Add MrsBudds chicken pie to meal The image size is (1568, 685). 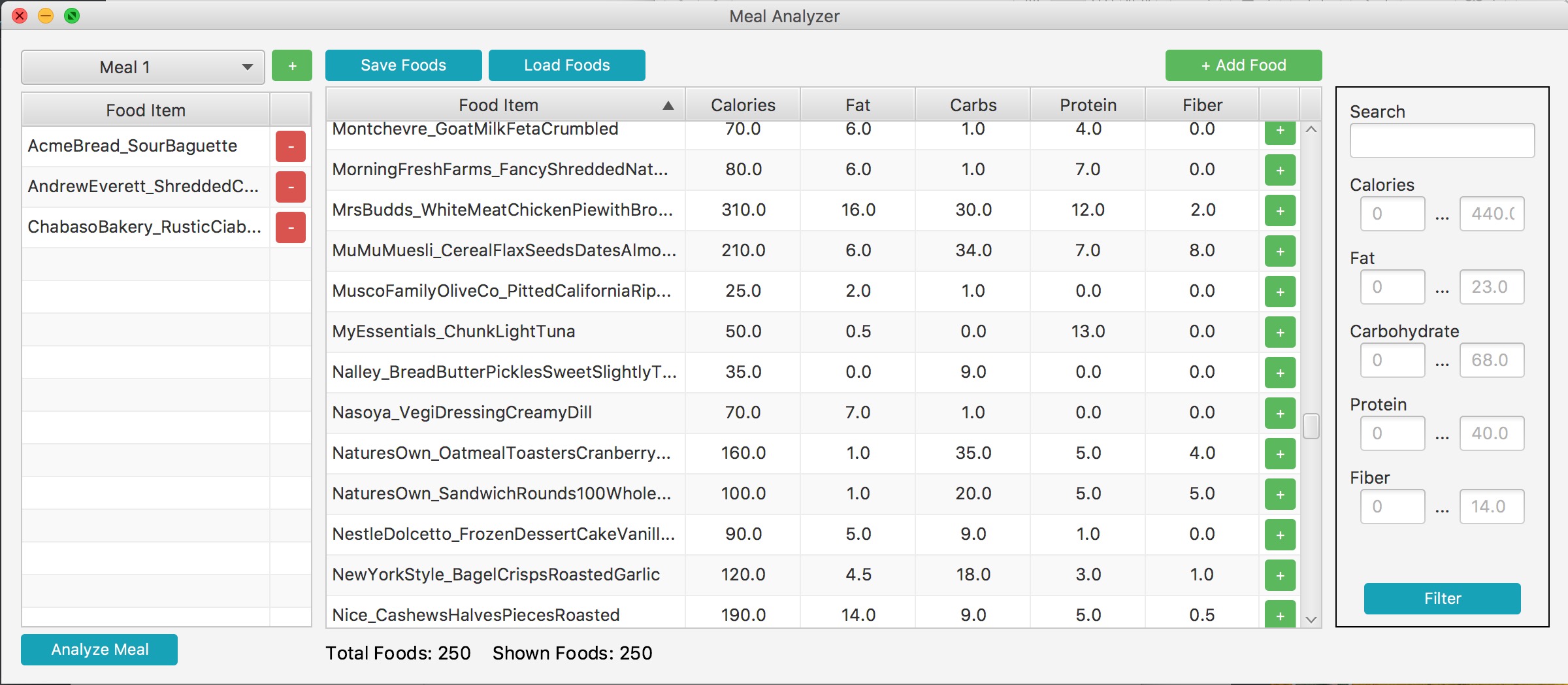(1279, 210)
